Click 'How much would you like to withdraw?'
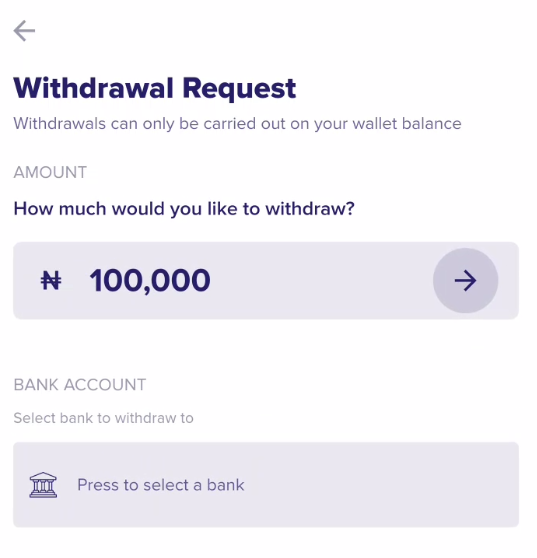 coord(184,209)
